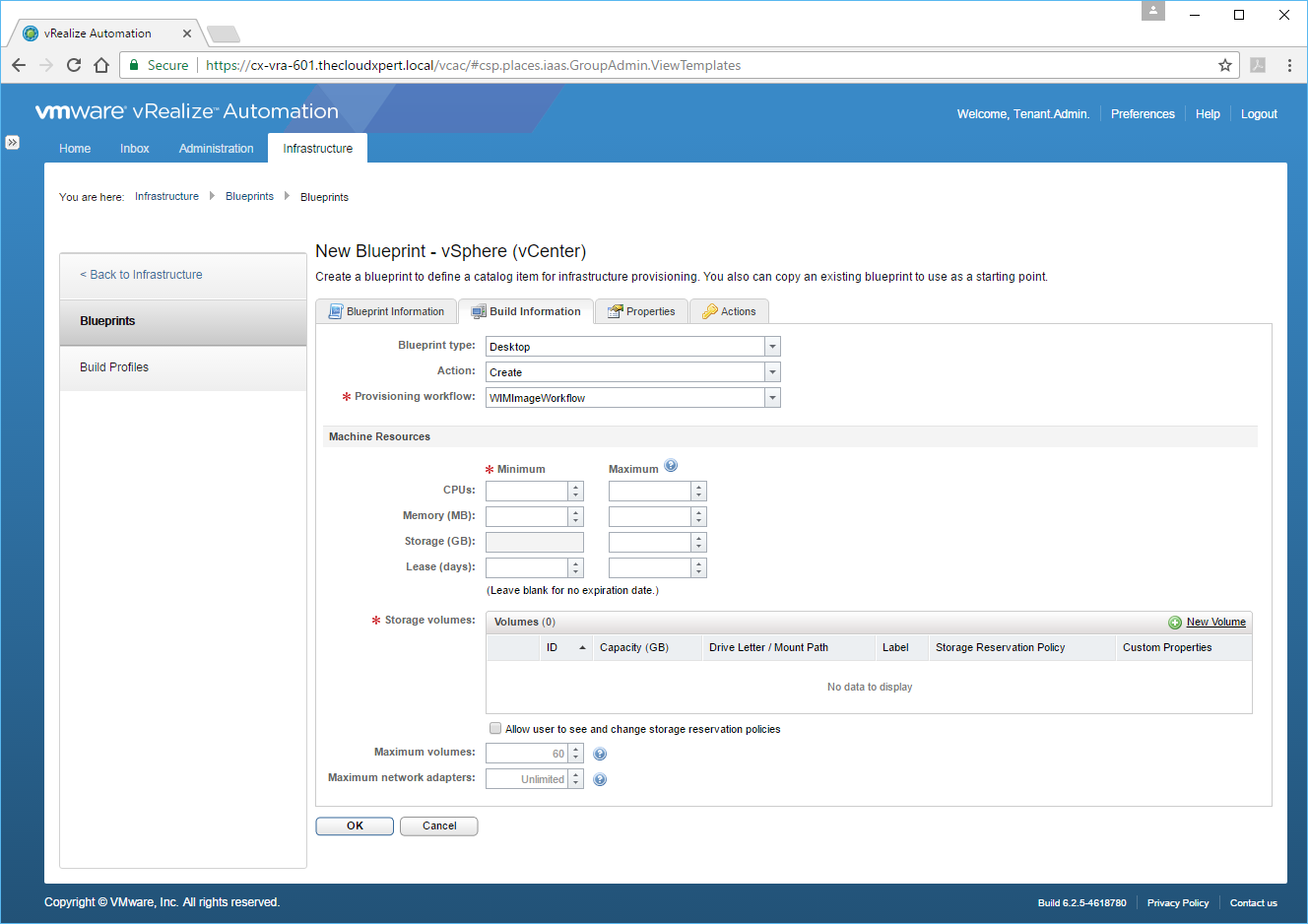Viewport: 1308px width, 924px height.
Task: Open the Action dropdown list
Action: (x=772, y=372)
